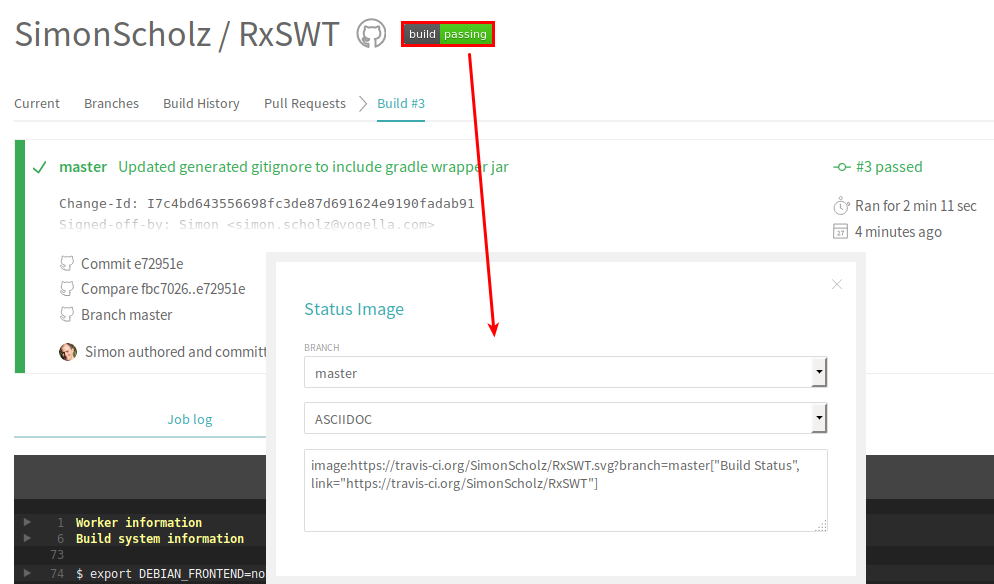Click the Branch master link
This screenshot has width=994, height=584.
point(127,315)
